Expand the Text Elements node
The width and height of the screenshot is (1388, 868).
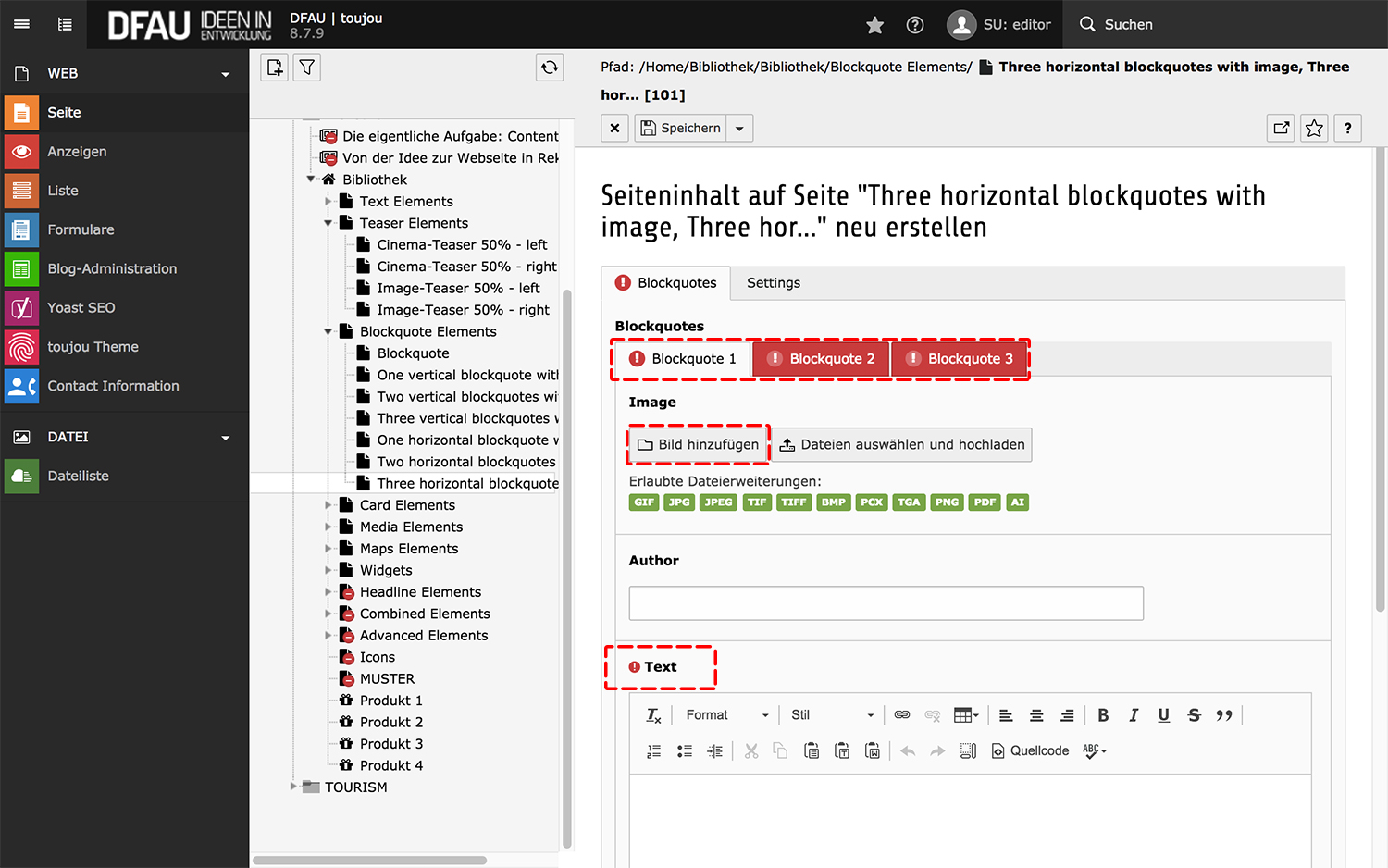coord(328,201)
